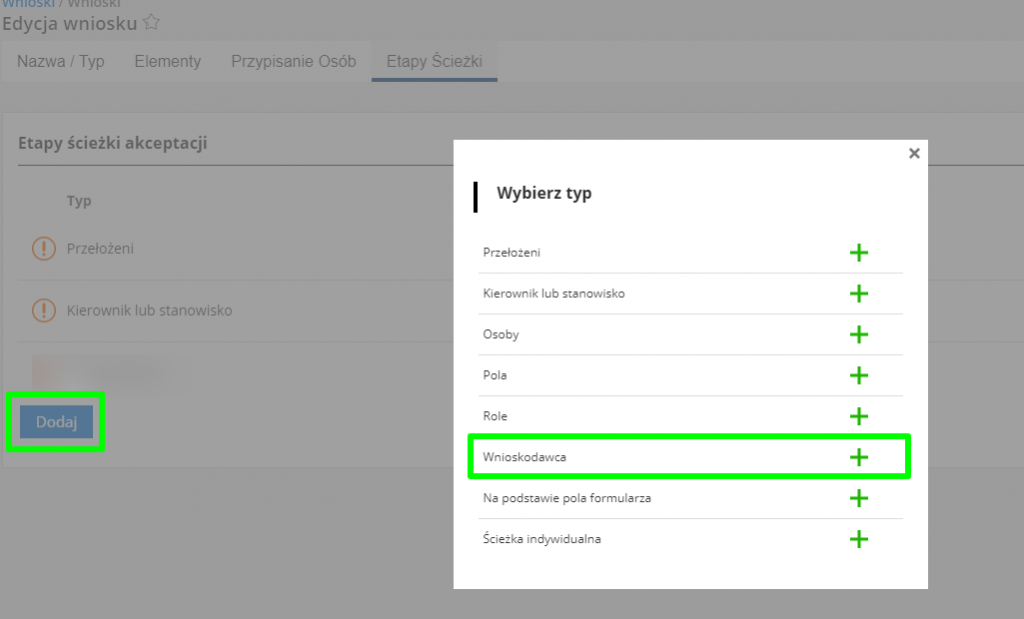The height and width of the screenshot is (619, 1024).
Task: Choose Na podstawie pola formularza label
Action: point(567,498)
